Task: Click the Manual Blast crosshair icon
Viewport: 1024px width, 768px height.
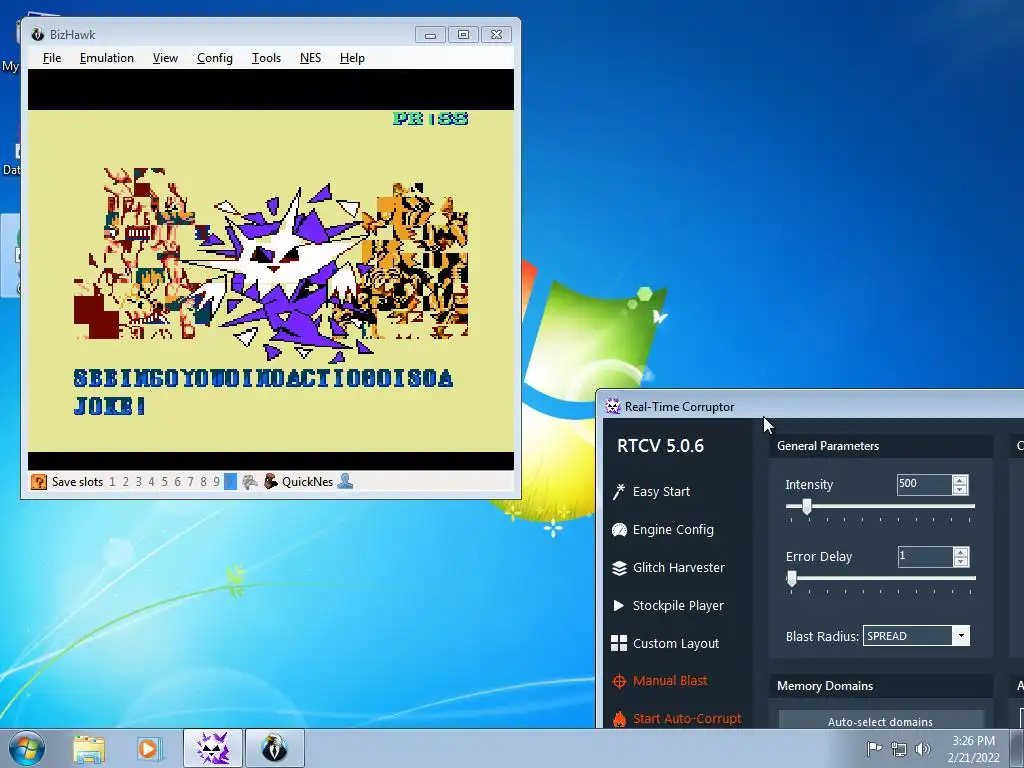Action: click(x=618, y=681)
